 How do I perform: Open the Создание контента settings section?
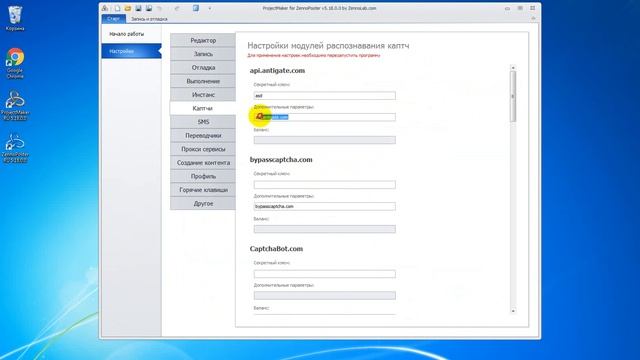point(203,162)
